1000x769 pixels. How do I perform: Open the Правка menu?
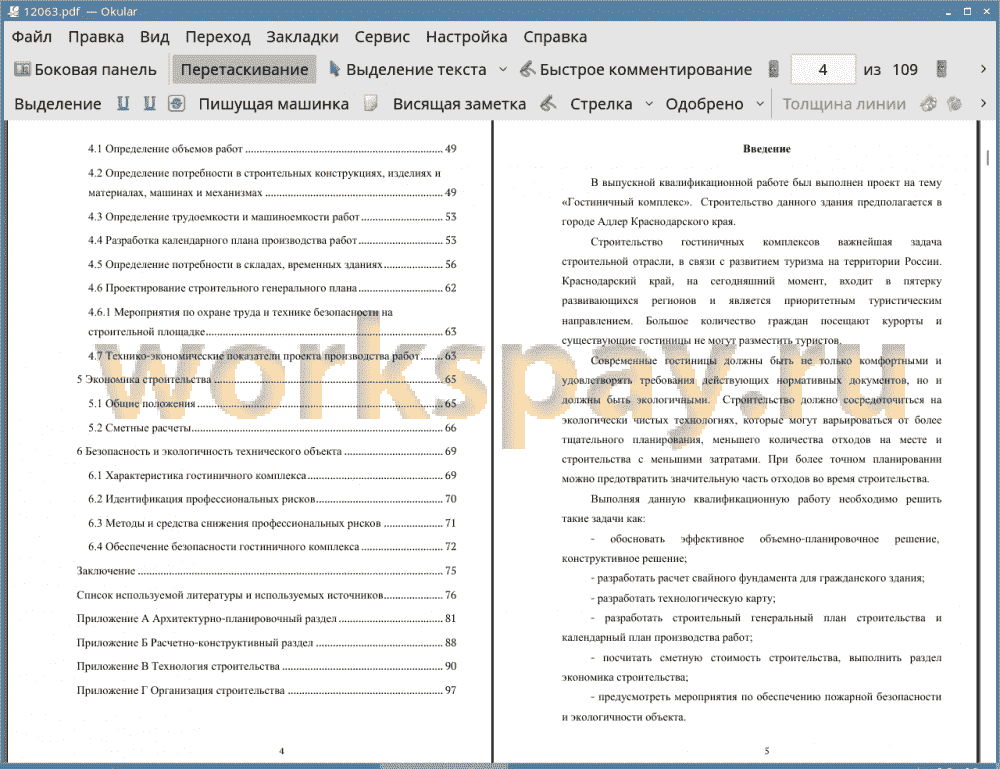96,37
